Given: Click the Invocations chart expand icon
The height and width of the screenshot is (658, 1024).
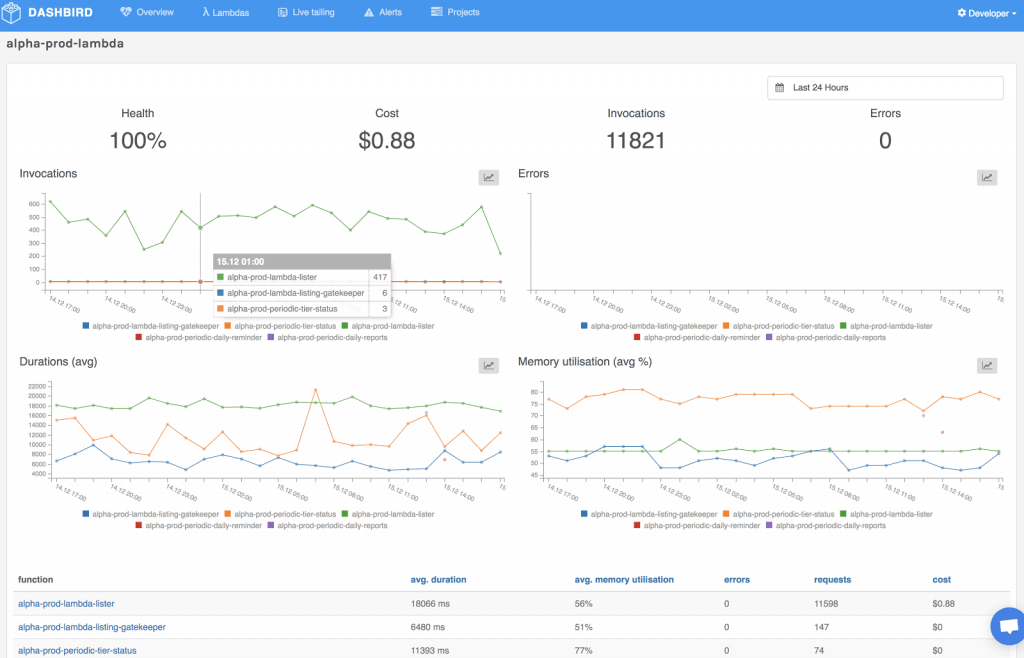Looking at the screenshot, I should point(488,178).
